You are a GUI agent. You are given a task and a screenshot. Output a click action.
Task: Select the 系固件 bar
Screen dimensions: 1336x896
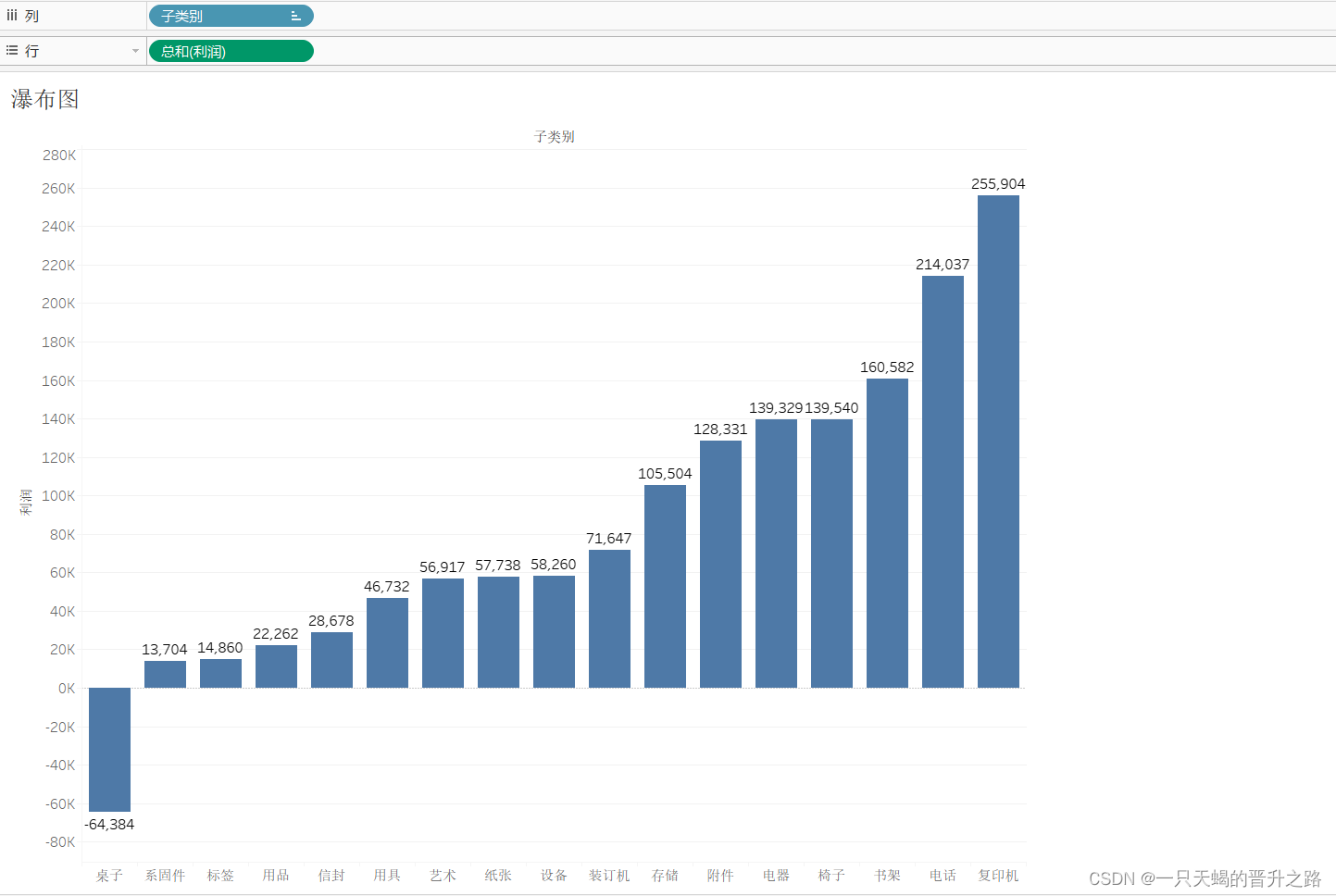(165, 675)
